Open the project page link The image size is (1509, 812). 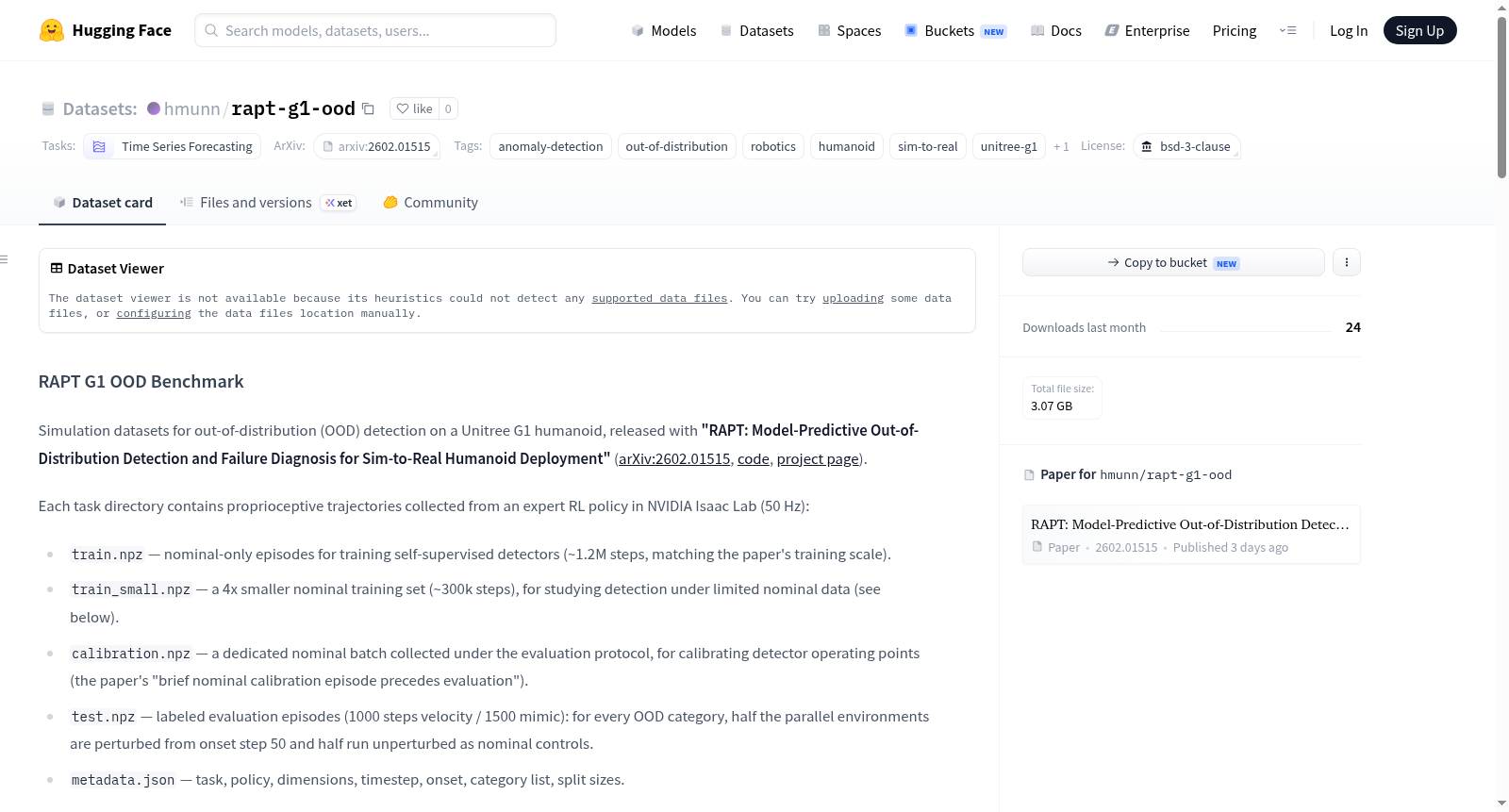pos(818,458)
